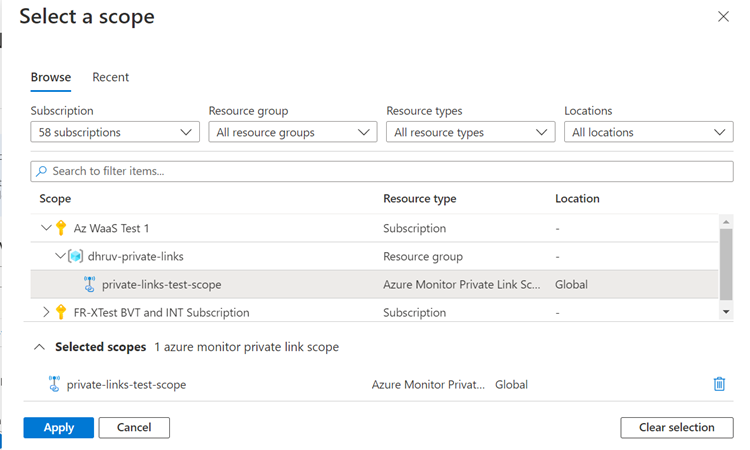
Task: Select Az WaaS Test 1 row
Action: (375, 228)
